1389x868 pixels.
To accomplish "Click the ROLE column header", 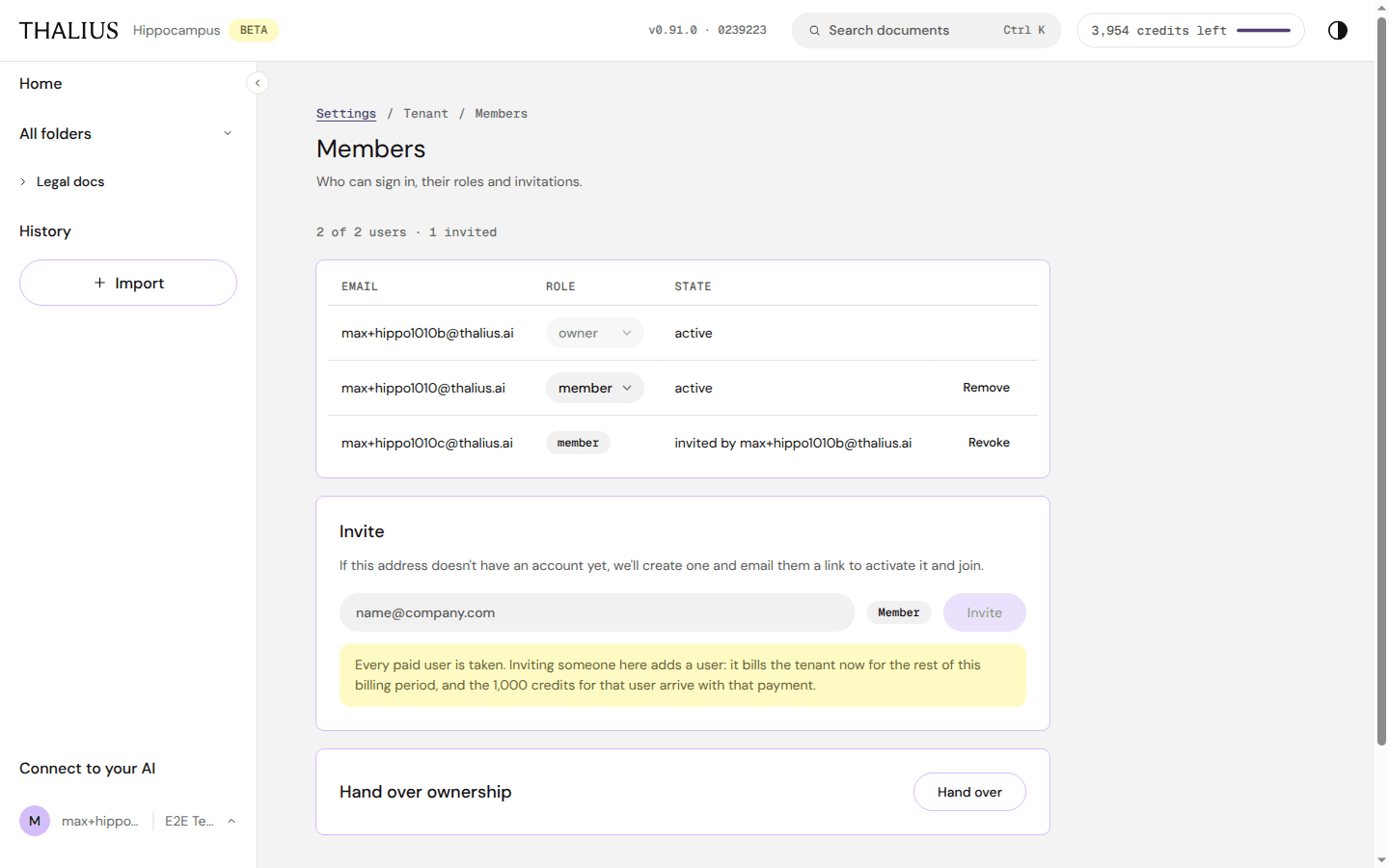I will (560, 286).
